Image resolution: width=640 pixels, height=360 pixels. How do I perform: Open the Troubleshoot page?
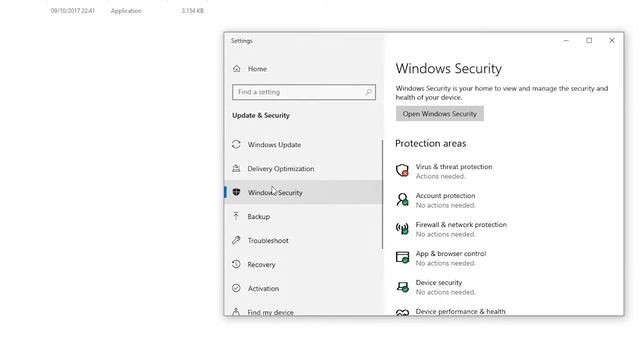click(303, 240)
